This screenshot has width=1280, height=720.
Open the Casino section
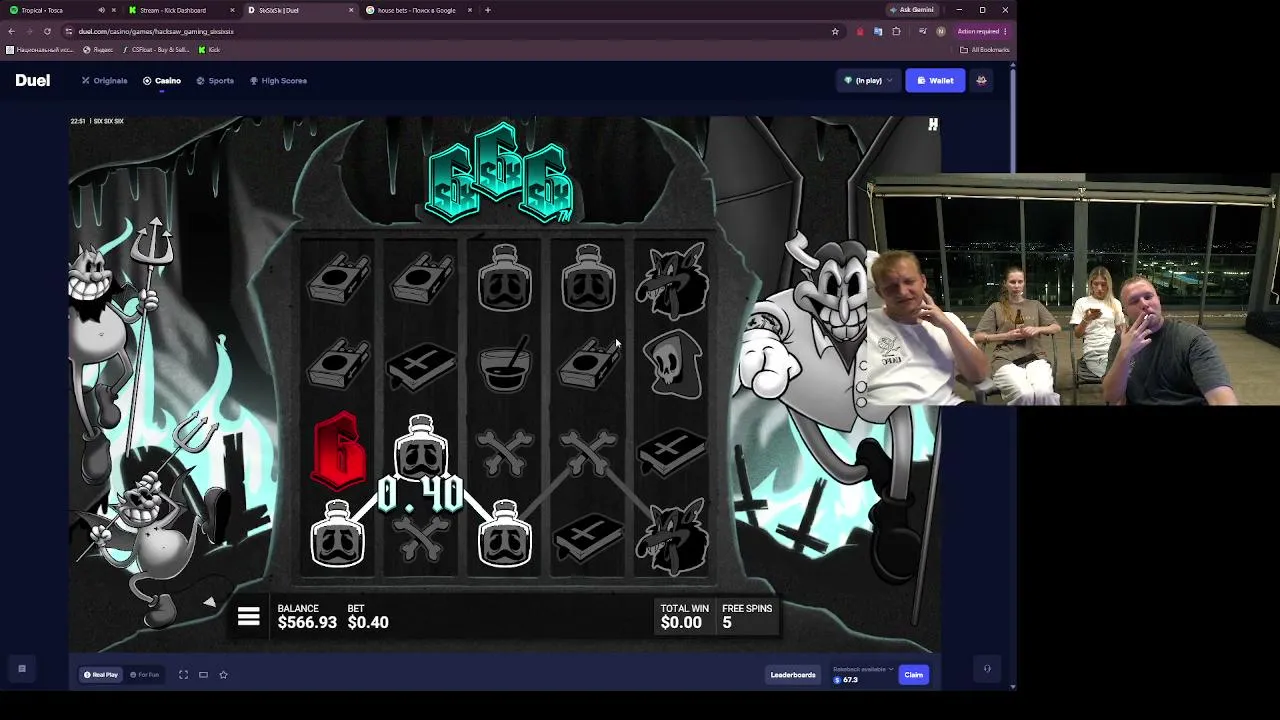pos(162,80)
